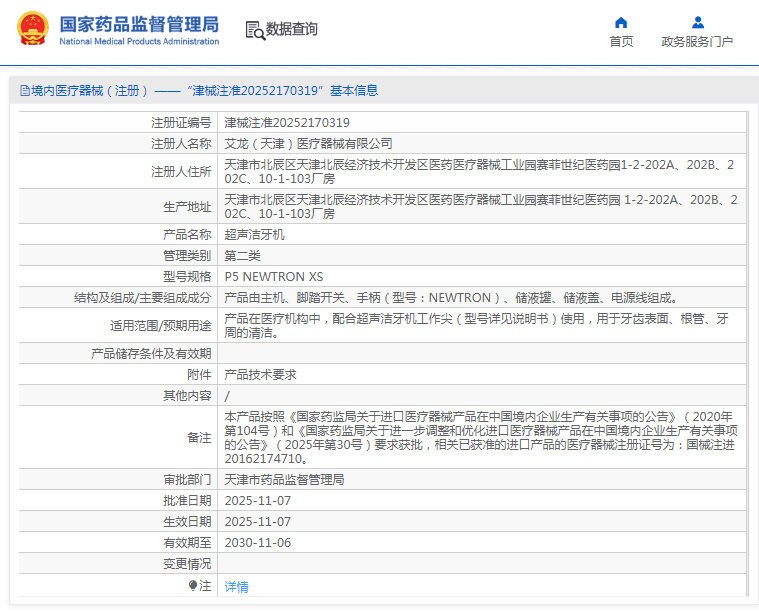Open the 详情 link
Screen dimensions: 759x615
click(236, 587)
